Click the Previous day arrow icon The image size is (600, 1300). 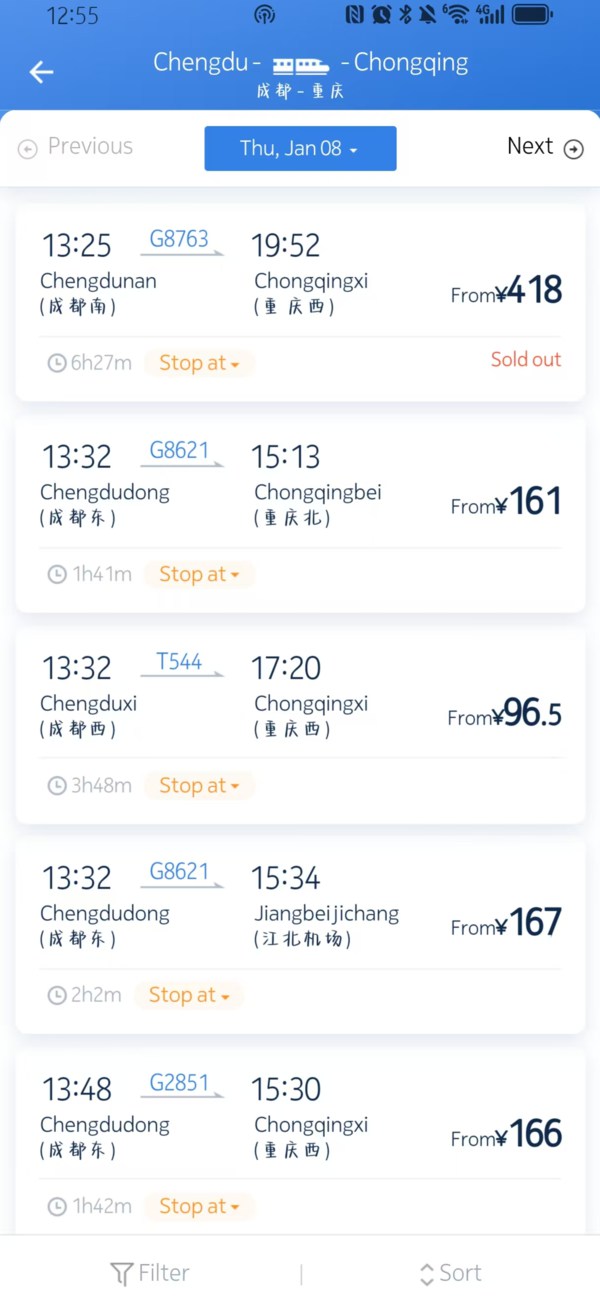tap(28, 149)
